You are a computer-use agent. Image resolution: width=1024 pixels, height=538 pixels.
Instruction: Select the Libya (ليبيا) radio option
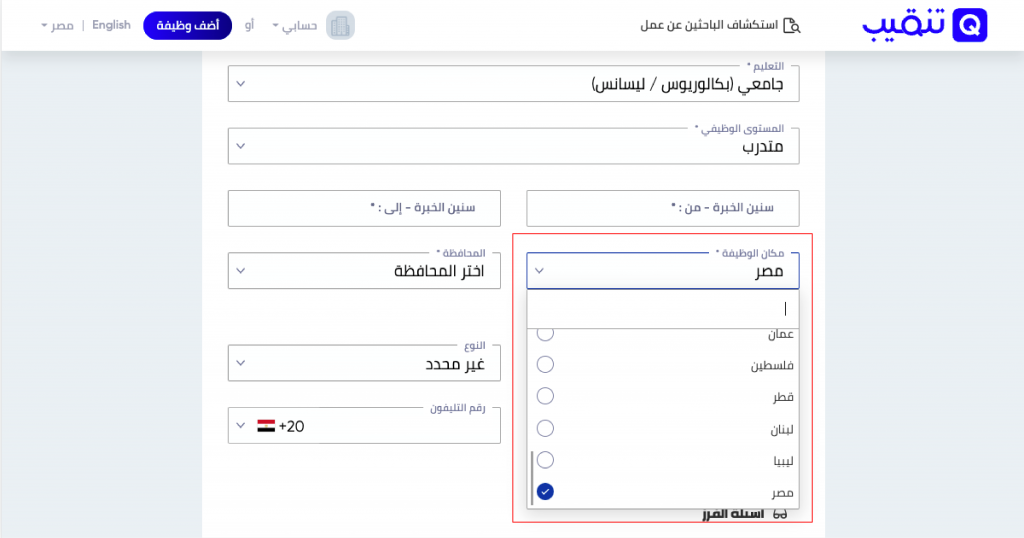(x=545, y=460)
